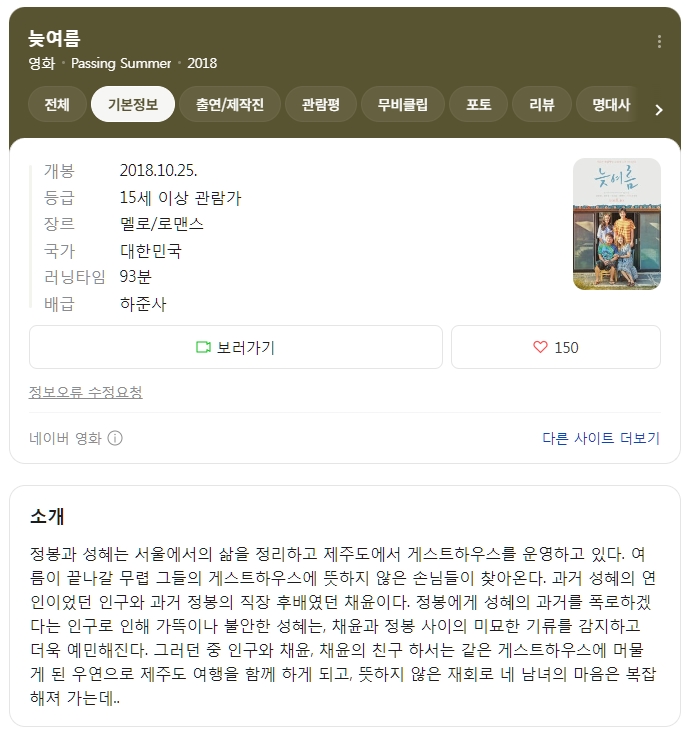Go to the 관람평 tab
This screenshot has height=734, width=690.
pos(321,104)
